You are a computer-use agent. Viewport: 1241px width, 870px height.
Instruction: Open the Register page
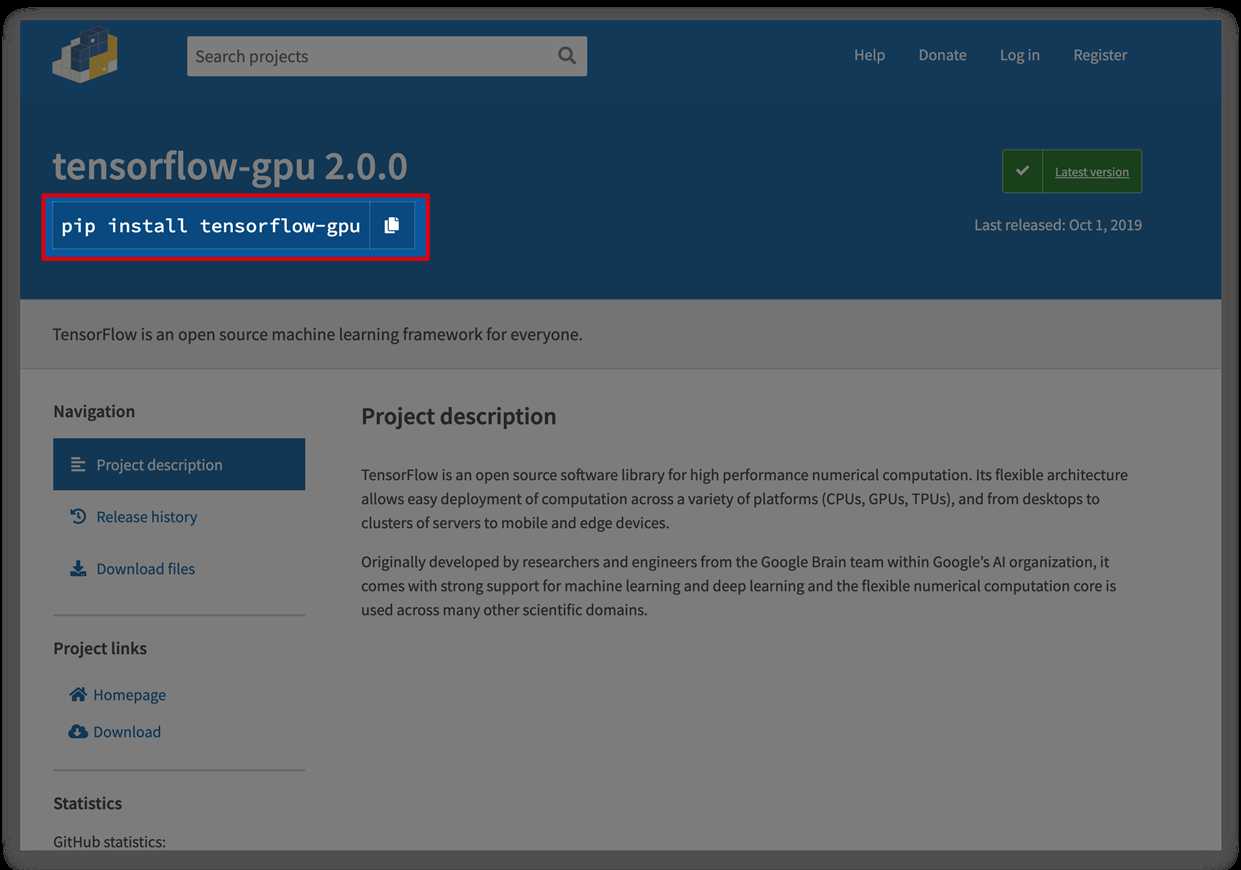(1100, 55)
